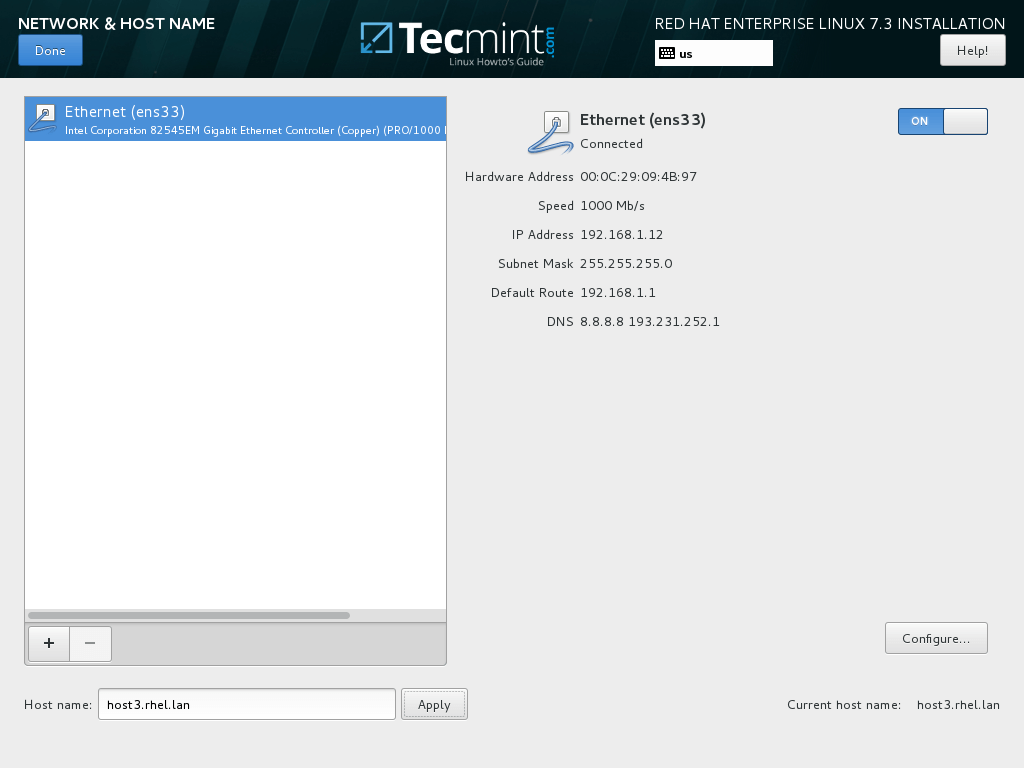Image resolution: width=1024 pixels, height=768 pixels.
Task: Click Done to confirm network settings
Action: pos(50,49)
